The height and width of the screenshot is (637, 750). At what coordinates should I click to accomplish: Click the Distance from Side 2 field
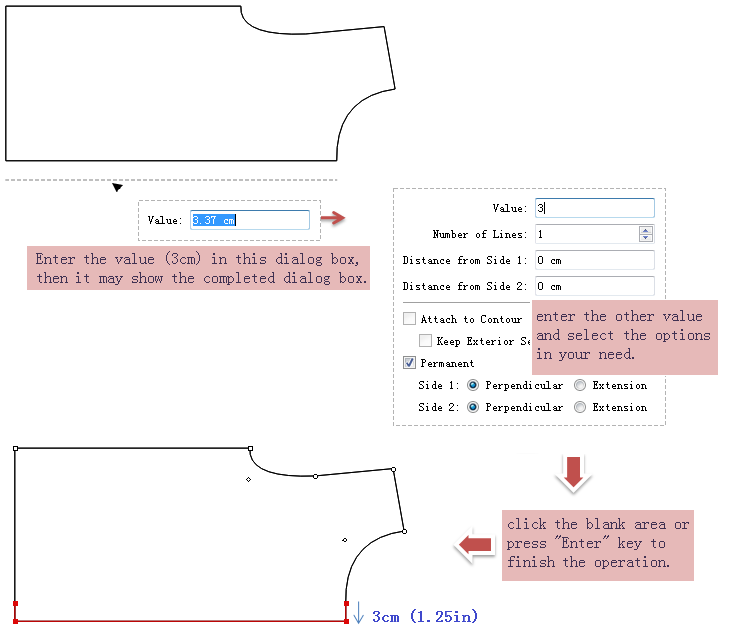pos(594,286)
